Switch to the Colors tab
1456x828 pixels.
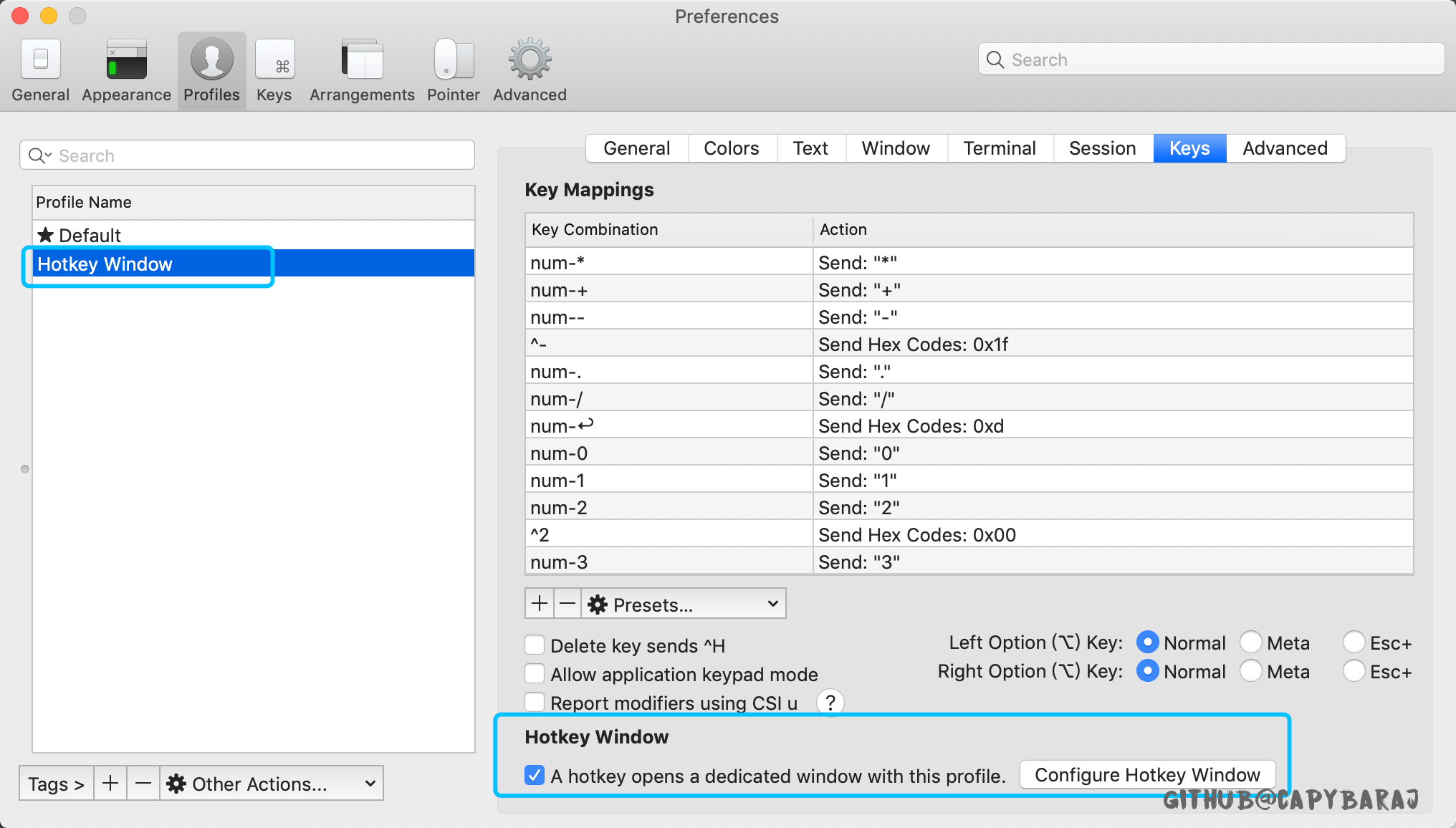click(731, 148)
